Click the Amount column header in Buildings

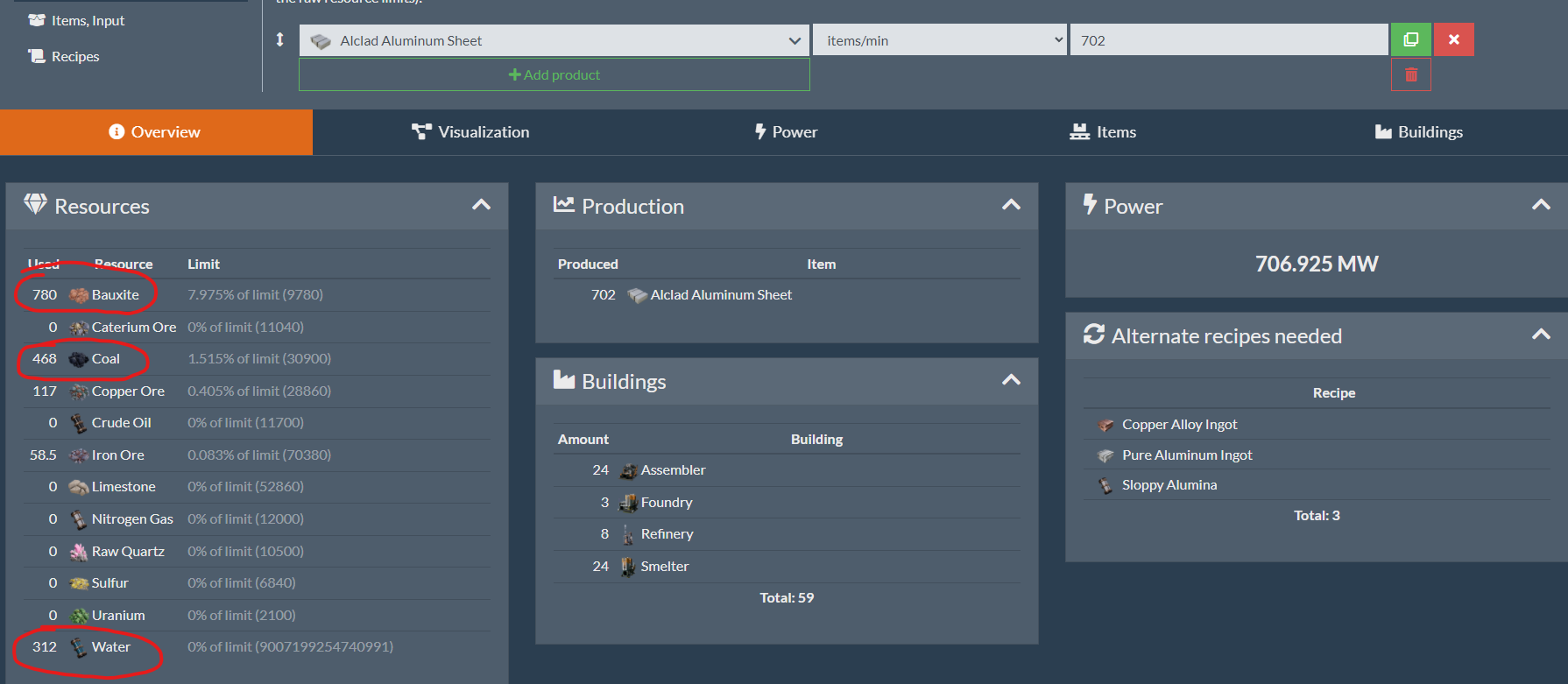(583, 440)
